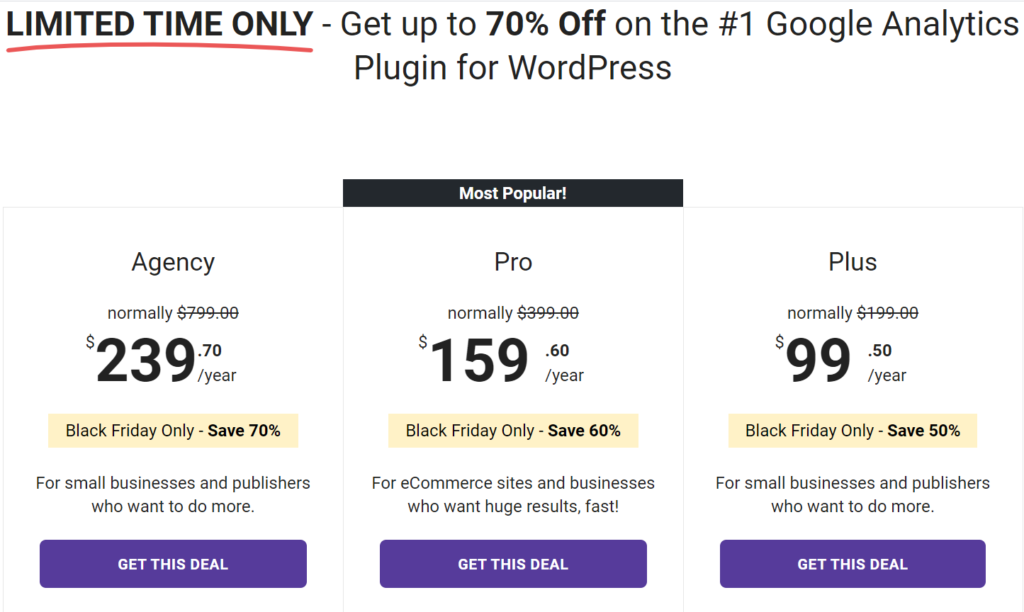Click the LIMITED TIME ONLY headline text

(159, 25)
